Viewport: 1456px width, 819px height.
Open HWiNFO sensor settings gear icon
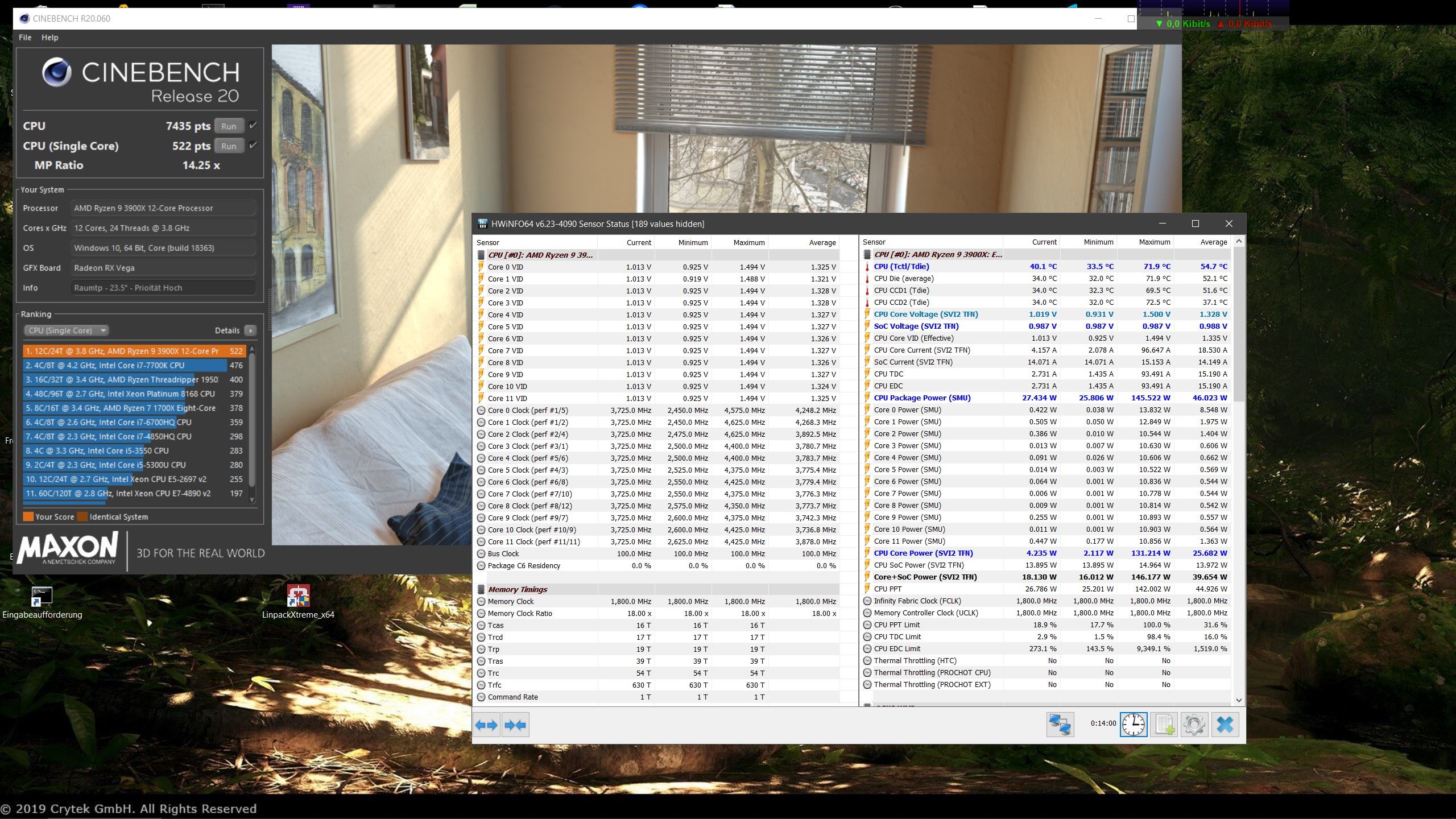1194,725
